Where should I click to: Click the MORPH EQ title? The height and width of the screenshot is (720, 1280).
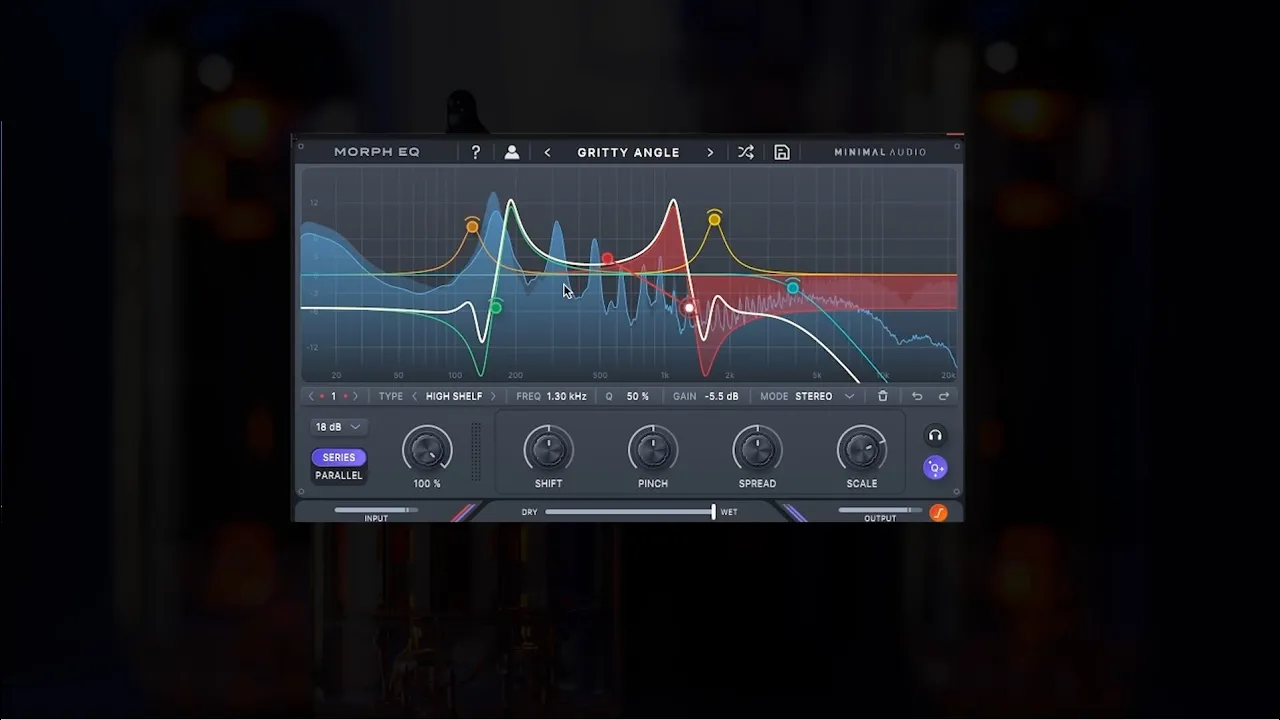click(377, 152)
